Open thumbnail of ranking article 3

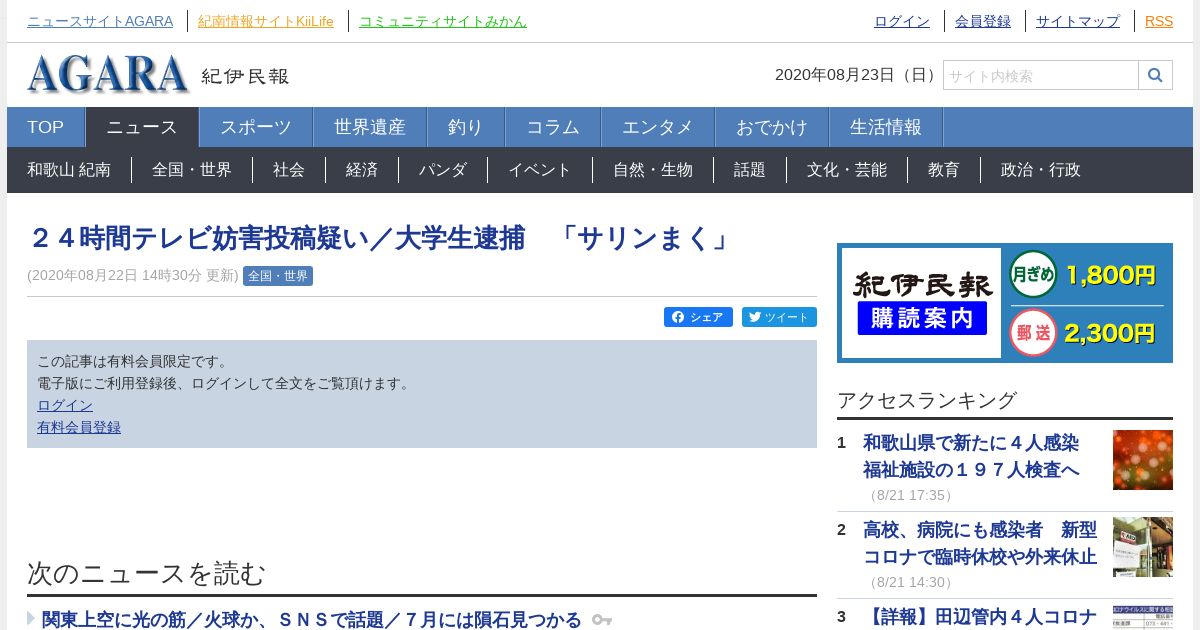tap(1143, 617)
